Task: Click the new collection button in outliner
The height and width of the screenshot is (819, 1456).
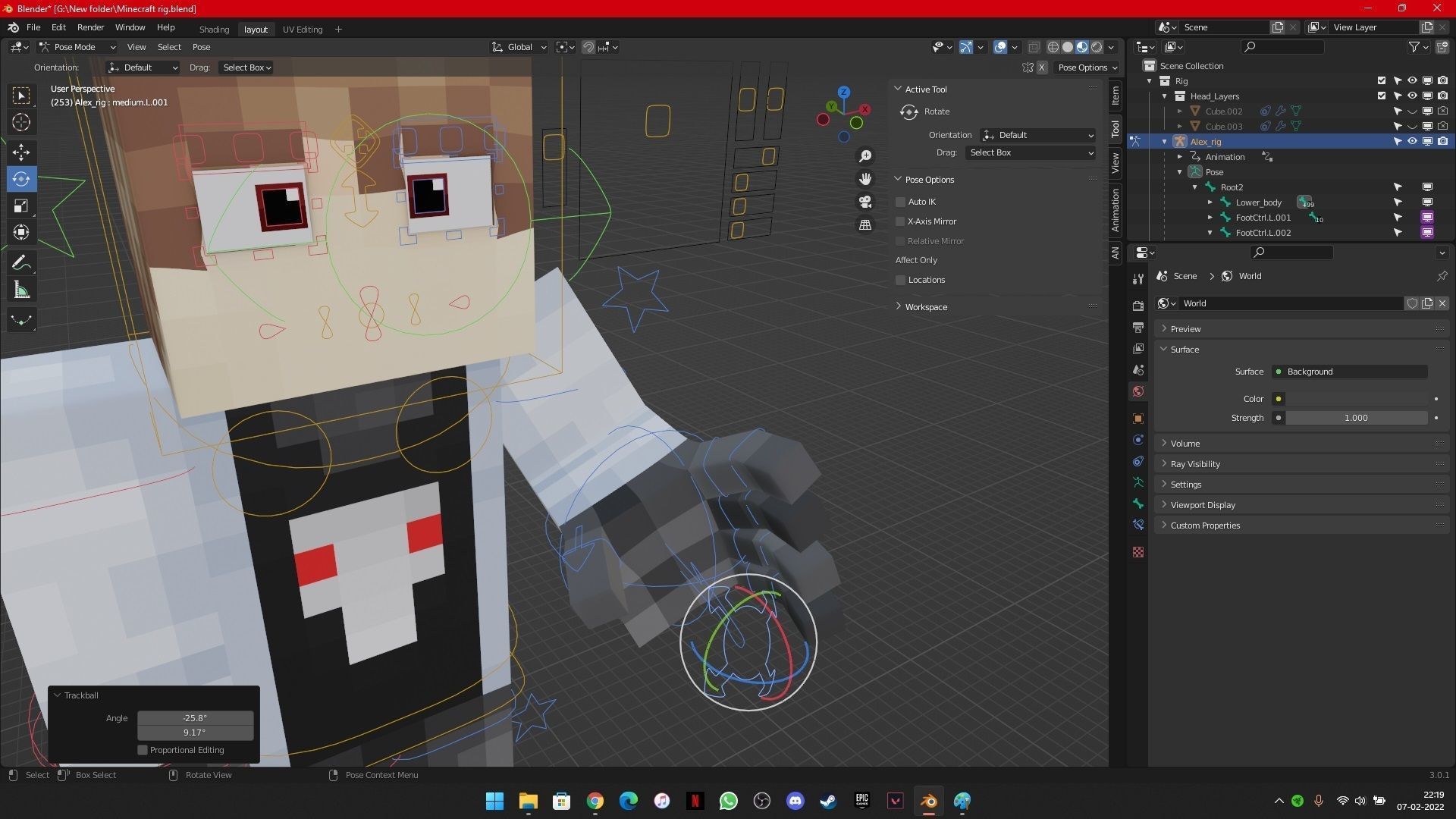Action: click(x=1442, y=47)
